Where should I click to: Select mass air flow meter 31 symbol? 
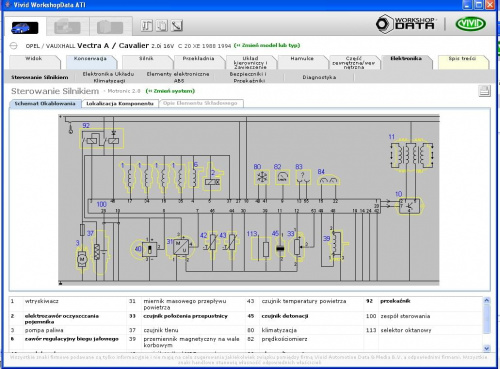tap(182, 247)
